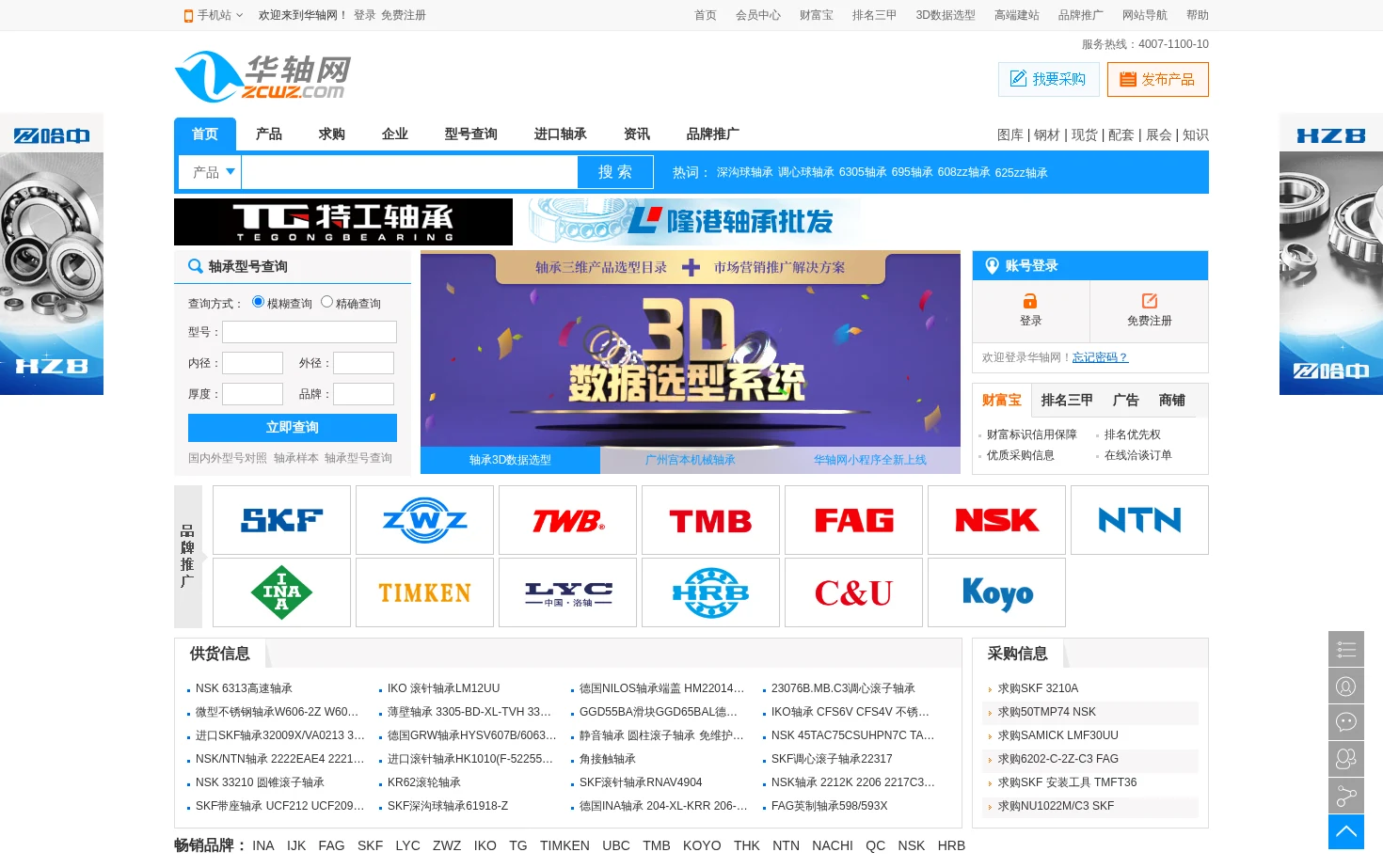Click the orange 登录 lock icon
This screenshot has width=1383, height=868.
coord(1030,301)
